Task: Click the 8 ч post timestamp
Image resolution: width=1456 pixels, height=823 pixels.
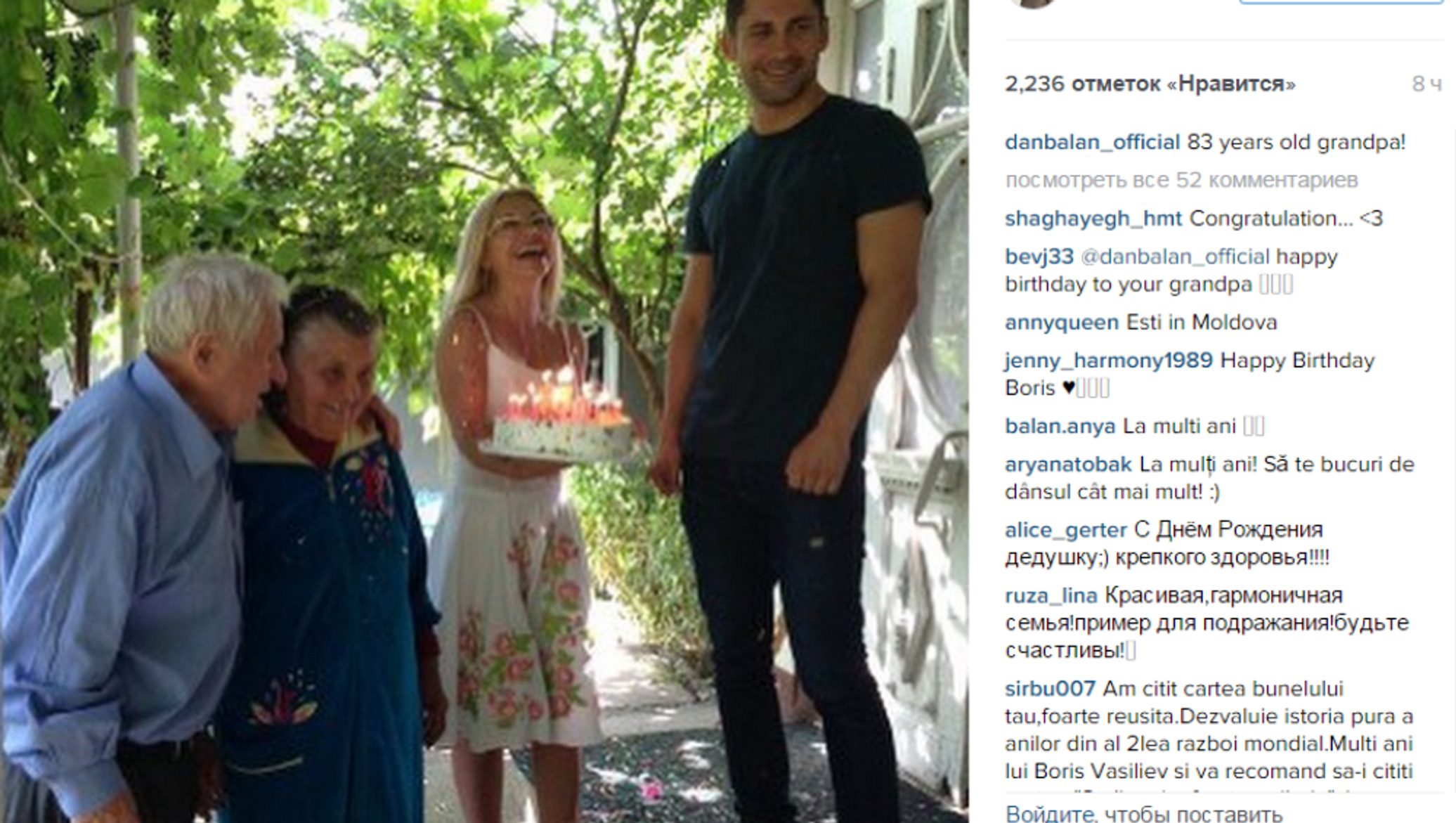Action: pos(1426,84)
